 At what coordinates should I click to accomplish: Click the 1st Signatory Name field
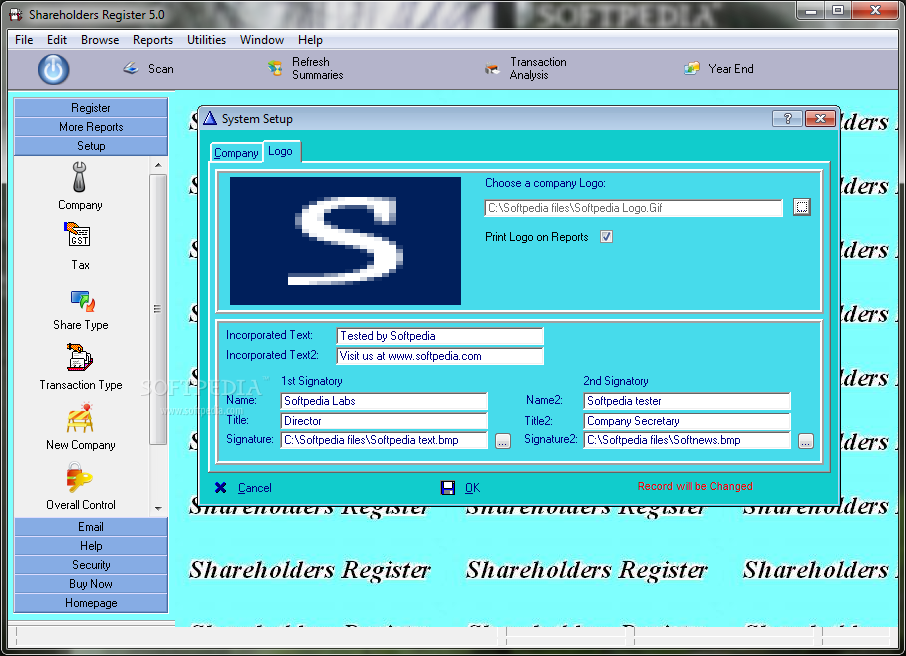coord(384,401)
